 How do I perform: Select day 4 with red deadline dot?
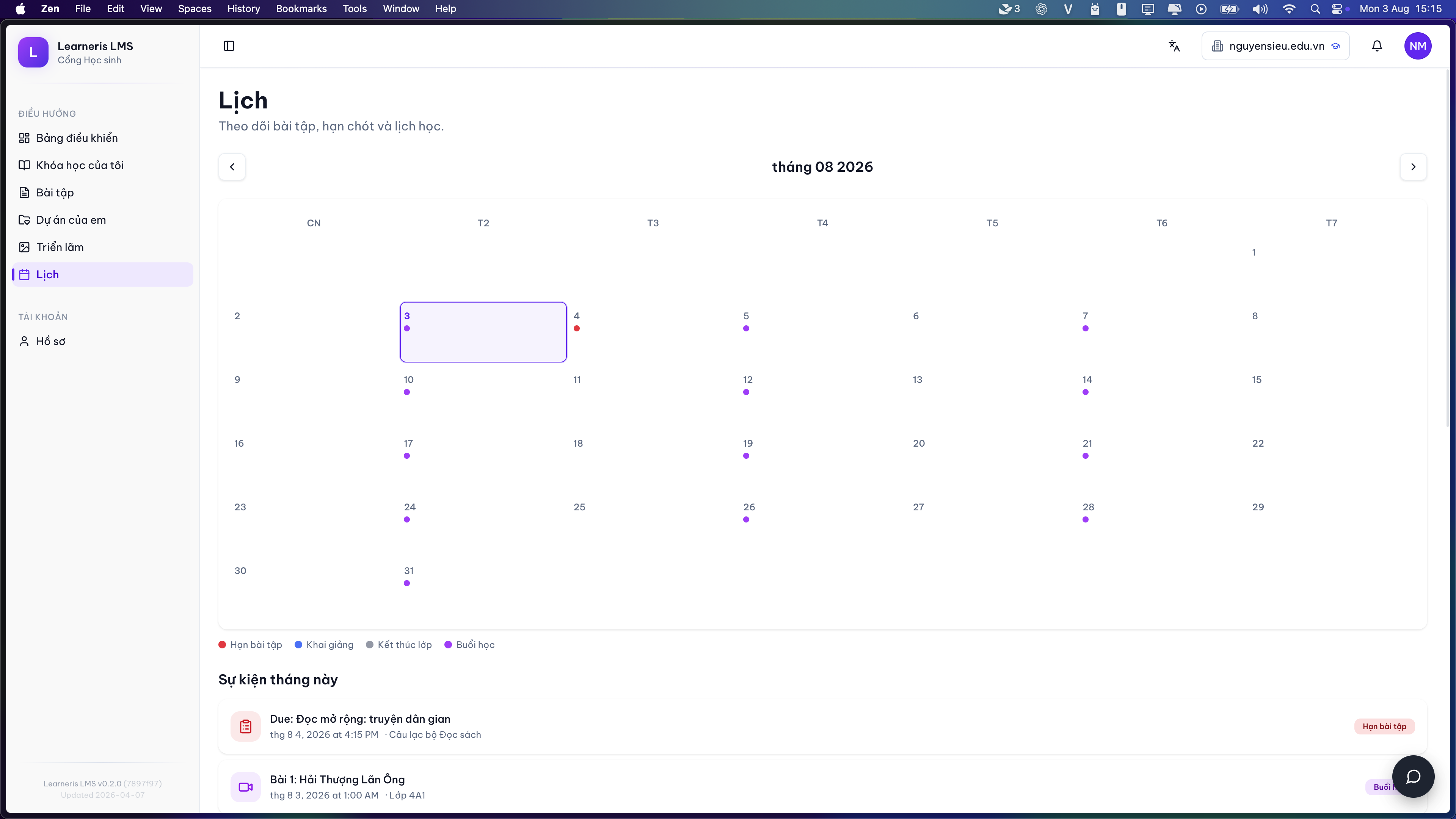pyautogui.click(x=653, y=332)
